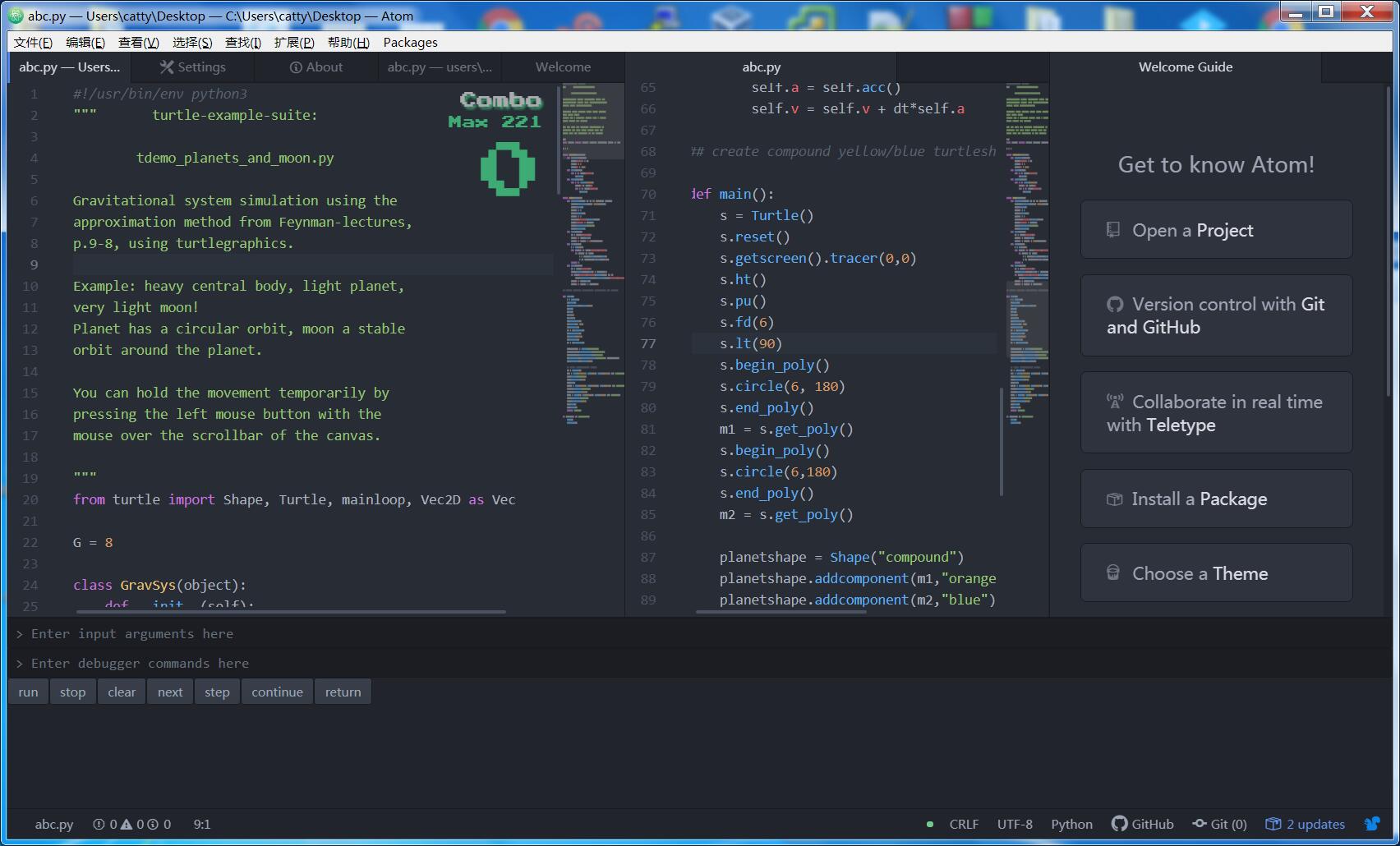Change line ending via CRLF selector
Screen dimensions: 1400x846
(x=964, y=824)
